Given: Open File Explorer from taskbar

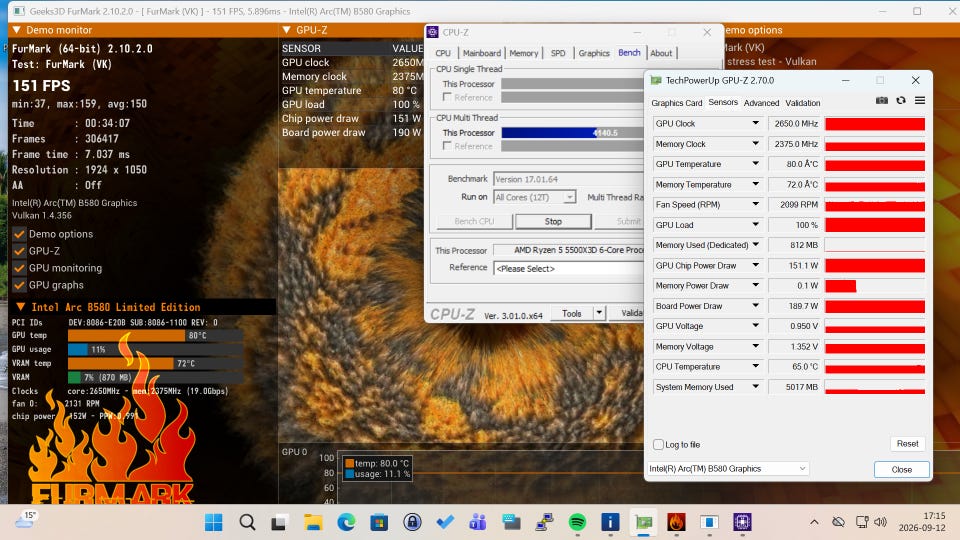Looking at the screenshot, I should coord(313,522).
